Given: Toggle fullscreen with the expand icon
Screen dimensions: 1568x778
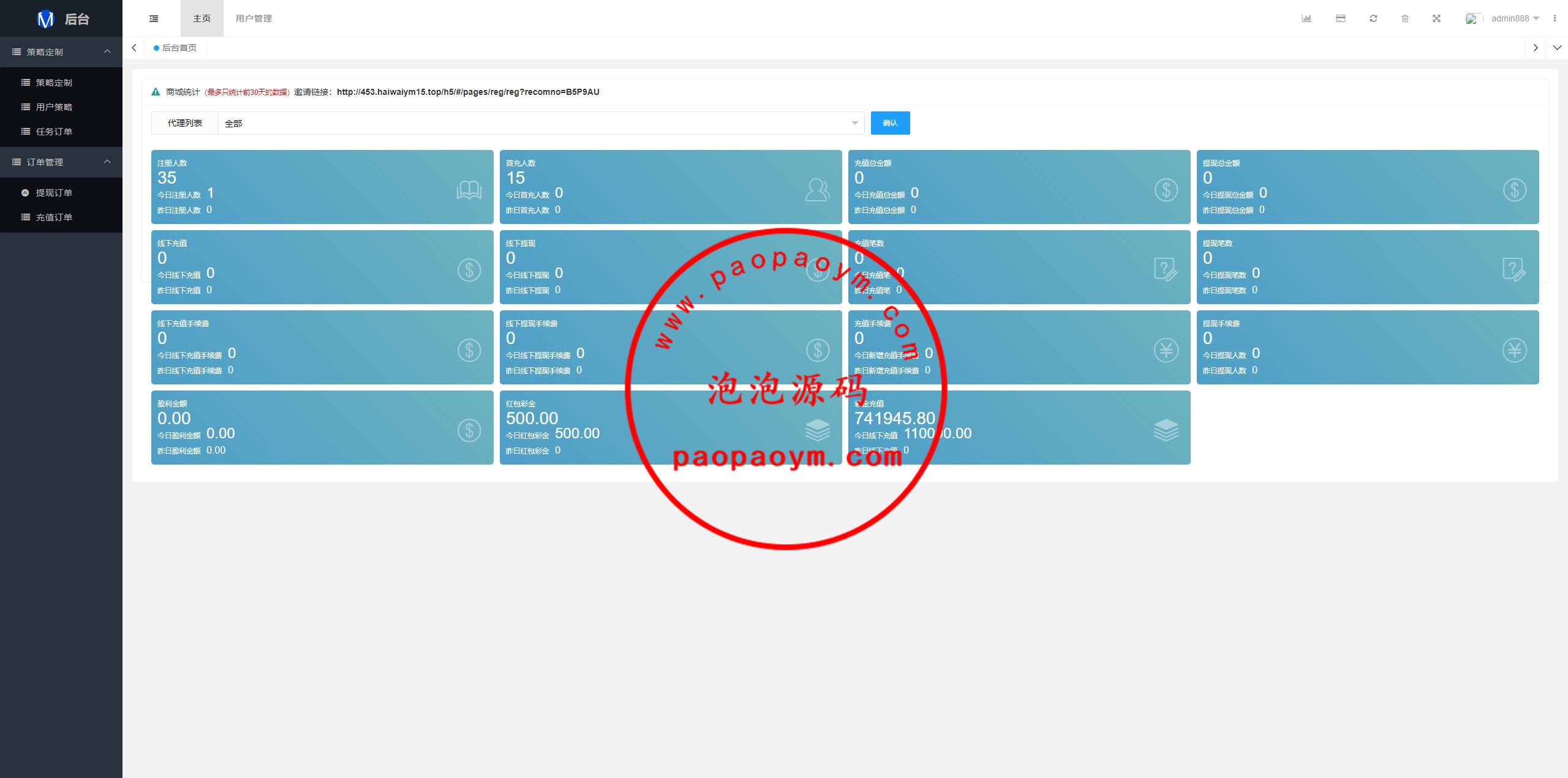Looking at the screenshot, I should click(1436, 18).
